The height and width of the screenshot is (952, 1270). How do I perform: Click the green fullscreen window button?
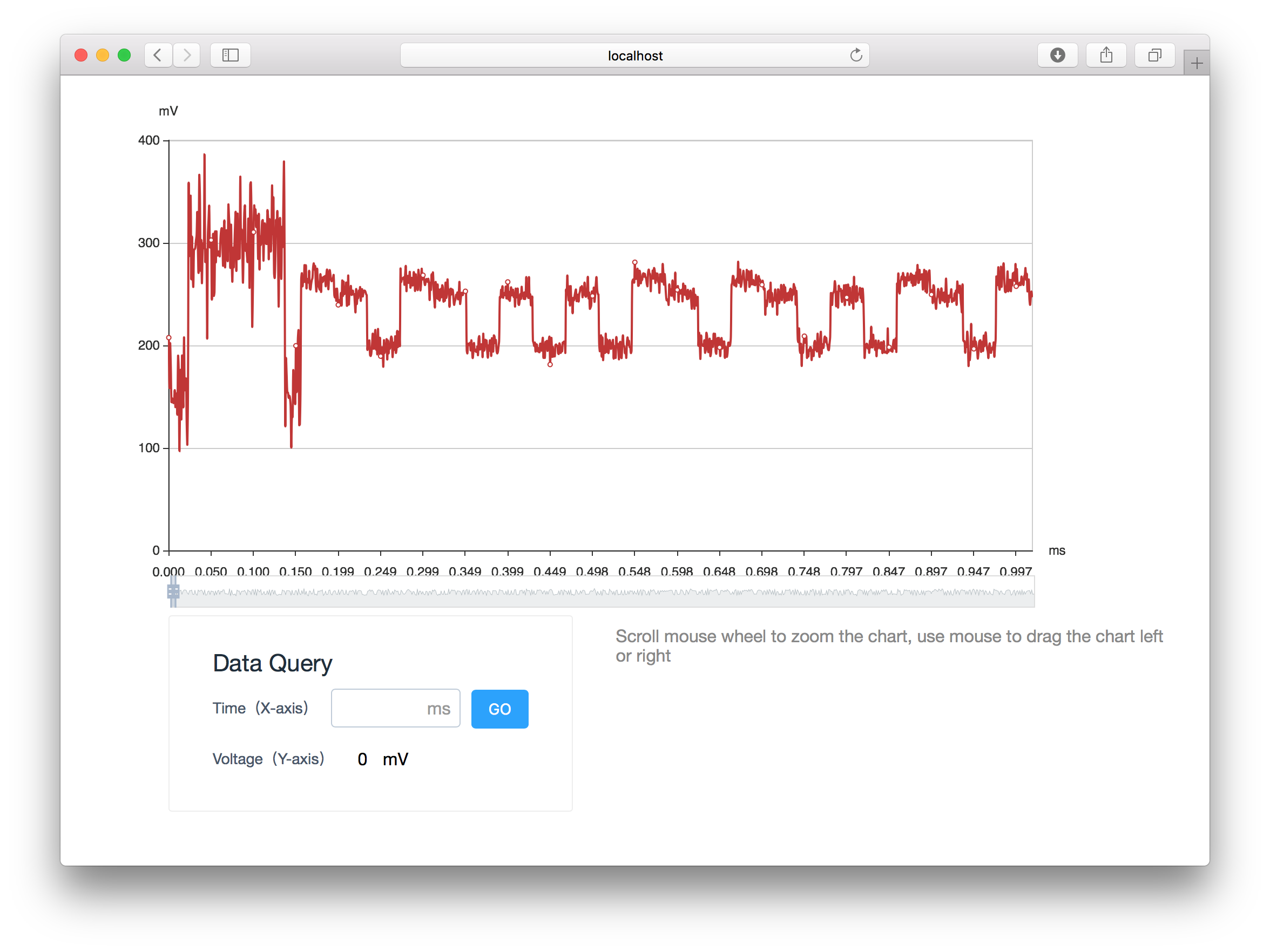tap(124, 55)
